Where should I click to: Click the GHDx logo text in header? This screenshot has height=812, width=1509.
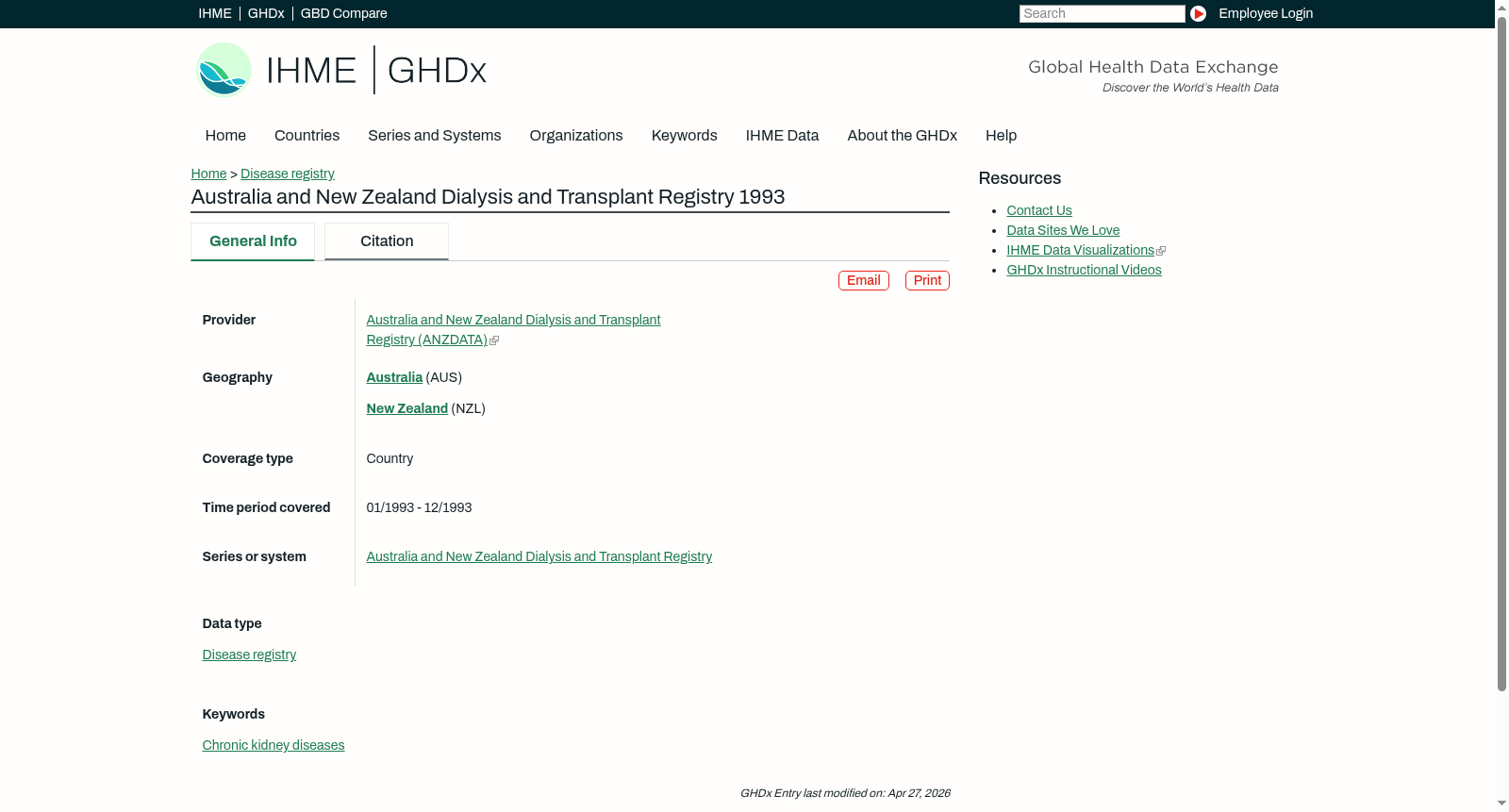tap(437, 71)
